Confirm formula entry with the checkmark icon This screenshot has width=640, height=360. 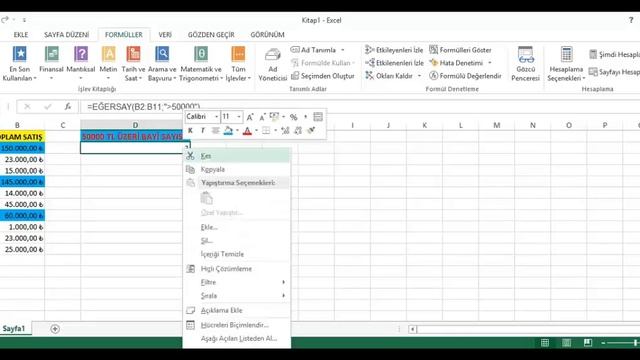48,107
